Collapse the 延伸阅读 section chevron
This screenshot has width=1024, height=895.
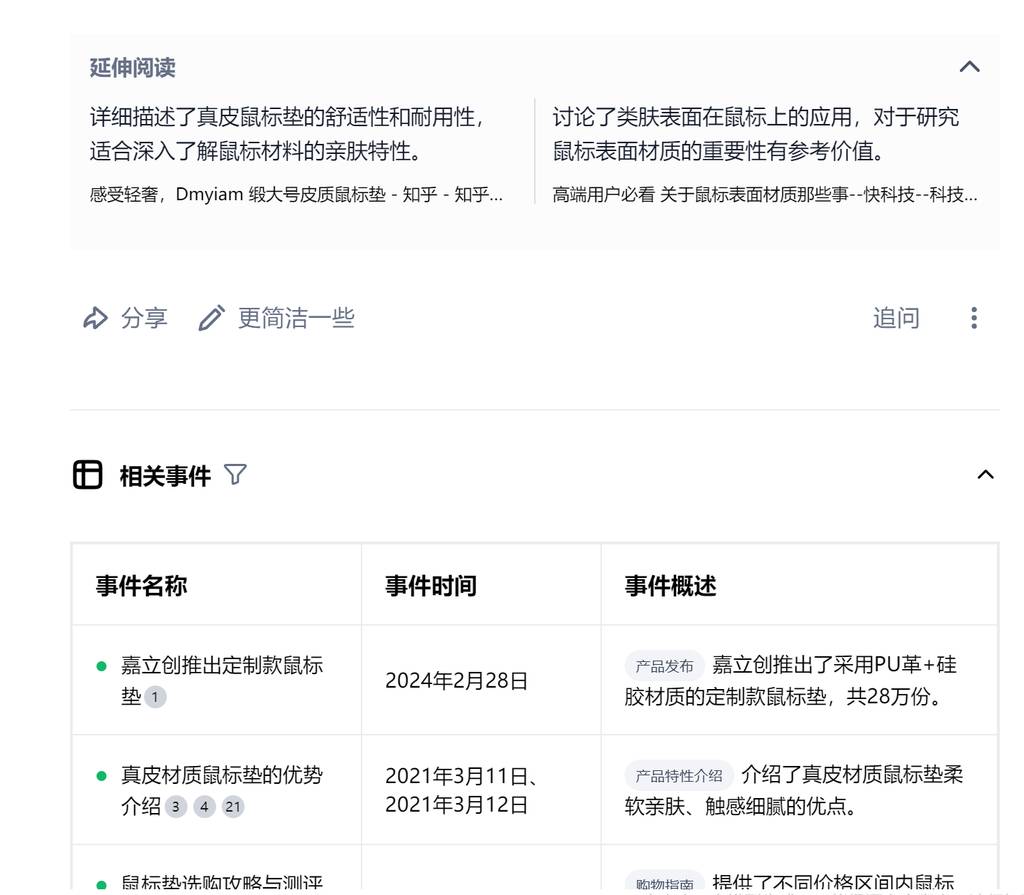pos(969,67)
